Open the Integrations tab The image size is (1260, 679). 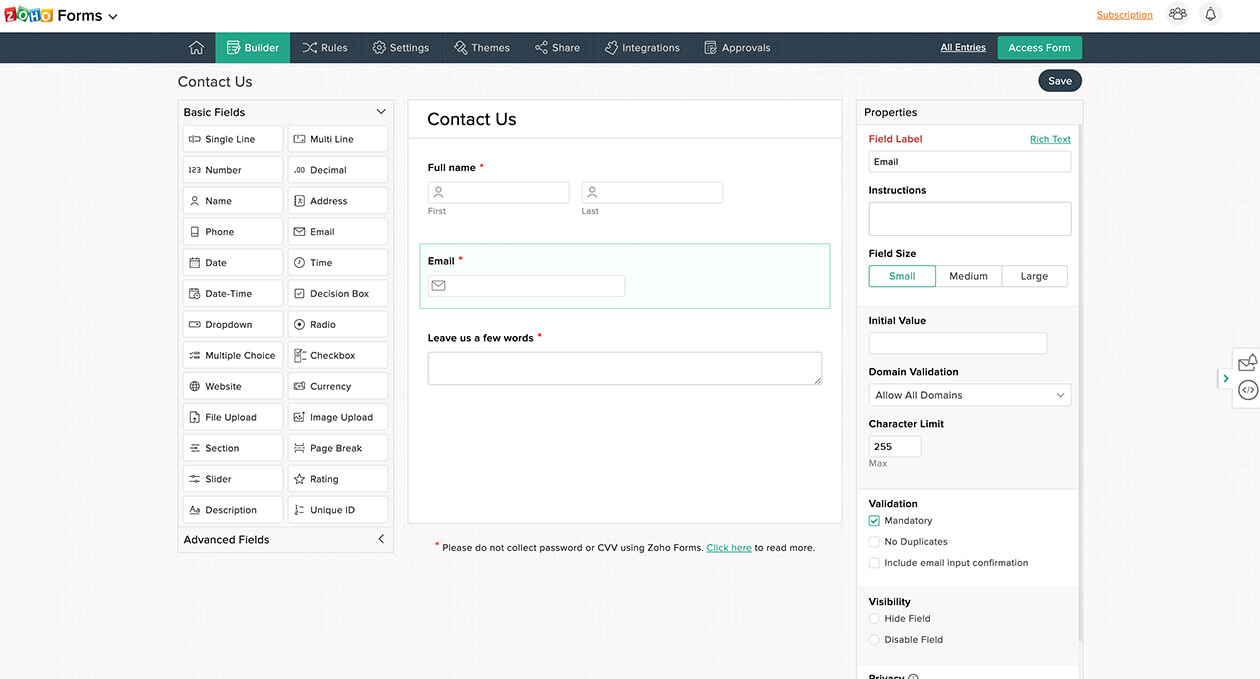(x=642, y=48)
